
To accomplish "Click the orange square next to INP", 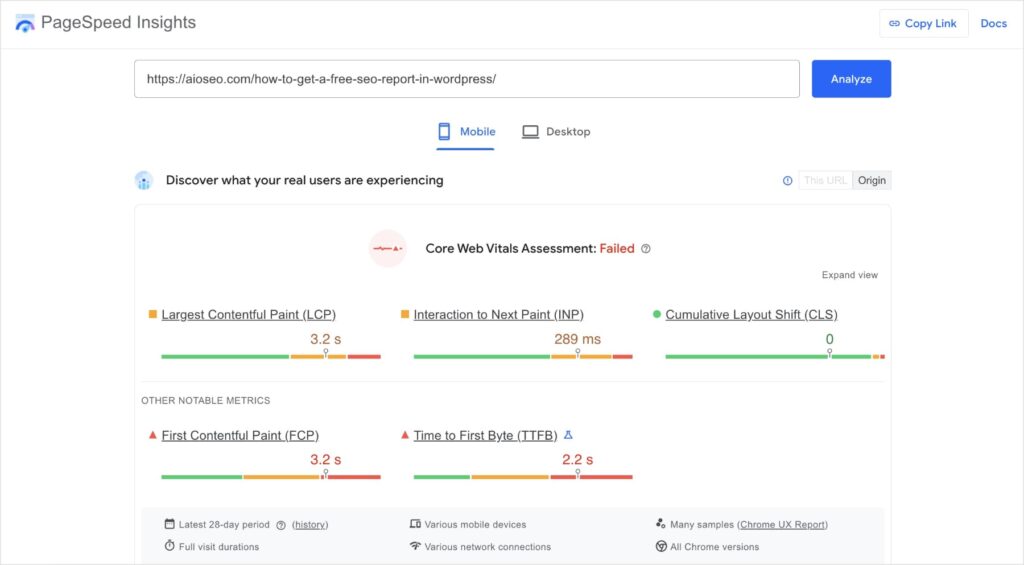I will click(x=405, y=314).
